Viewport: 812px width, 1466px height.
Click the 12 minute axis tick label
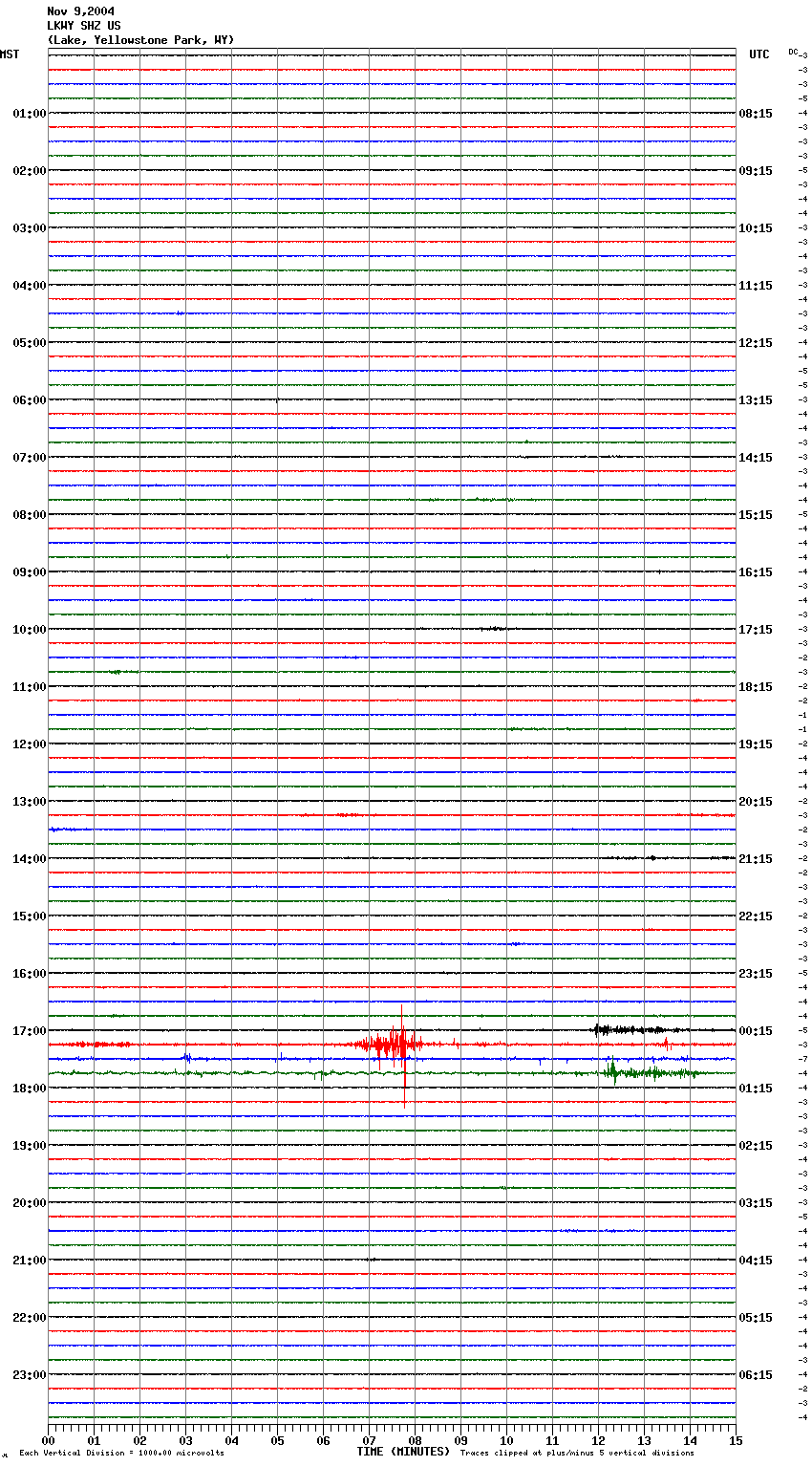(x=598, y=1440)
